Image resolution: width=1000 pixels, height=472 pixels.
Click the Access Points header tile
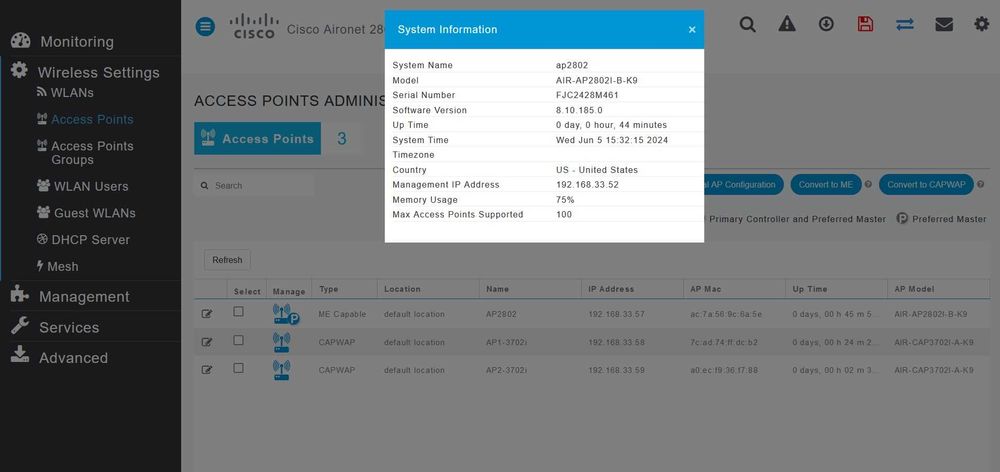click(257, 138)
